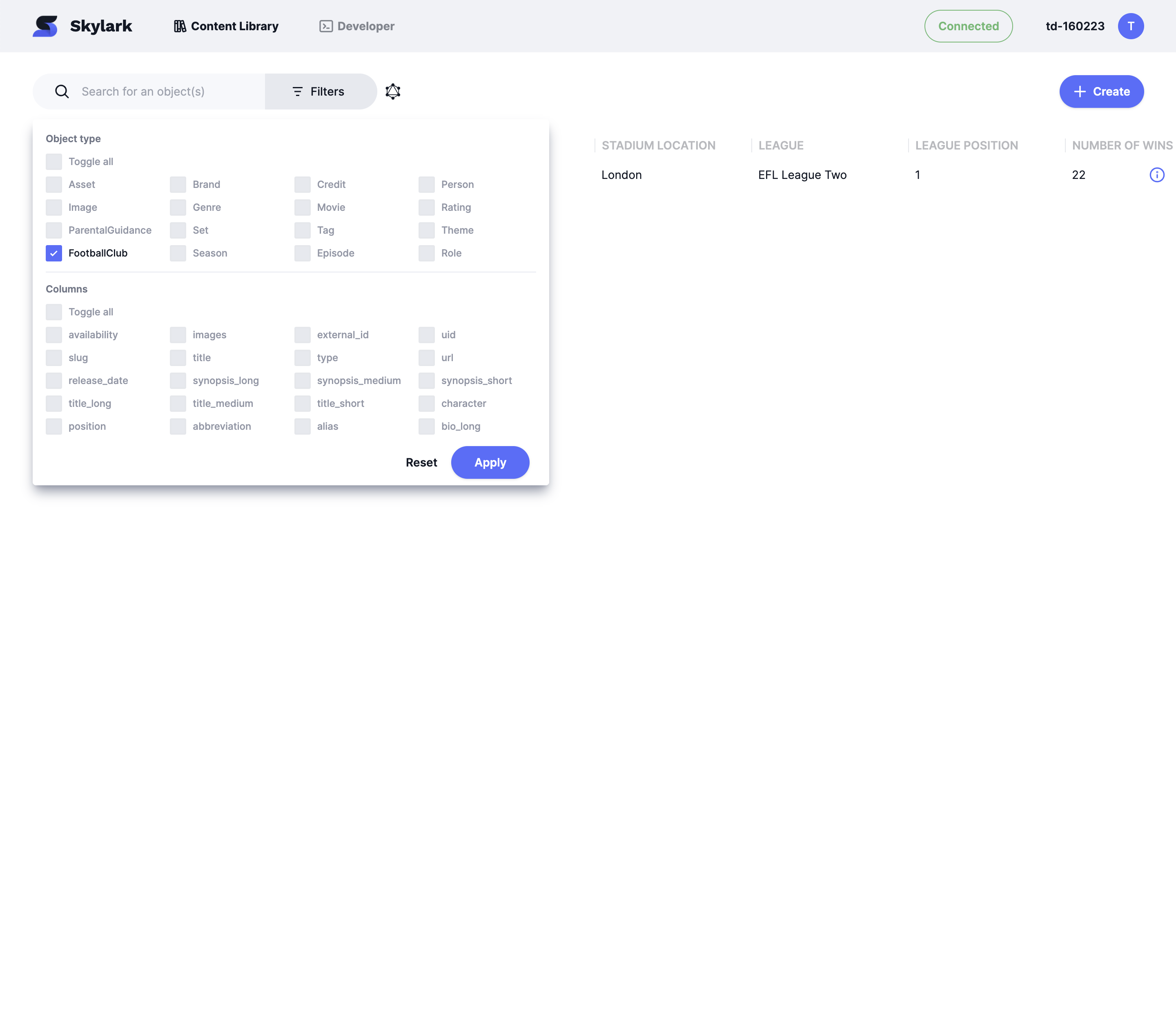Image resolution: width=1176 pixels, height=1036 pixels.
Task: Click Reset to clear filters
Action: tap(421, 463)
